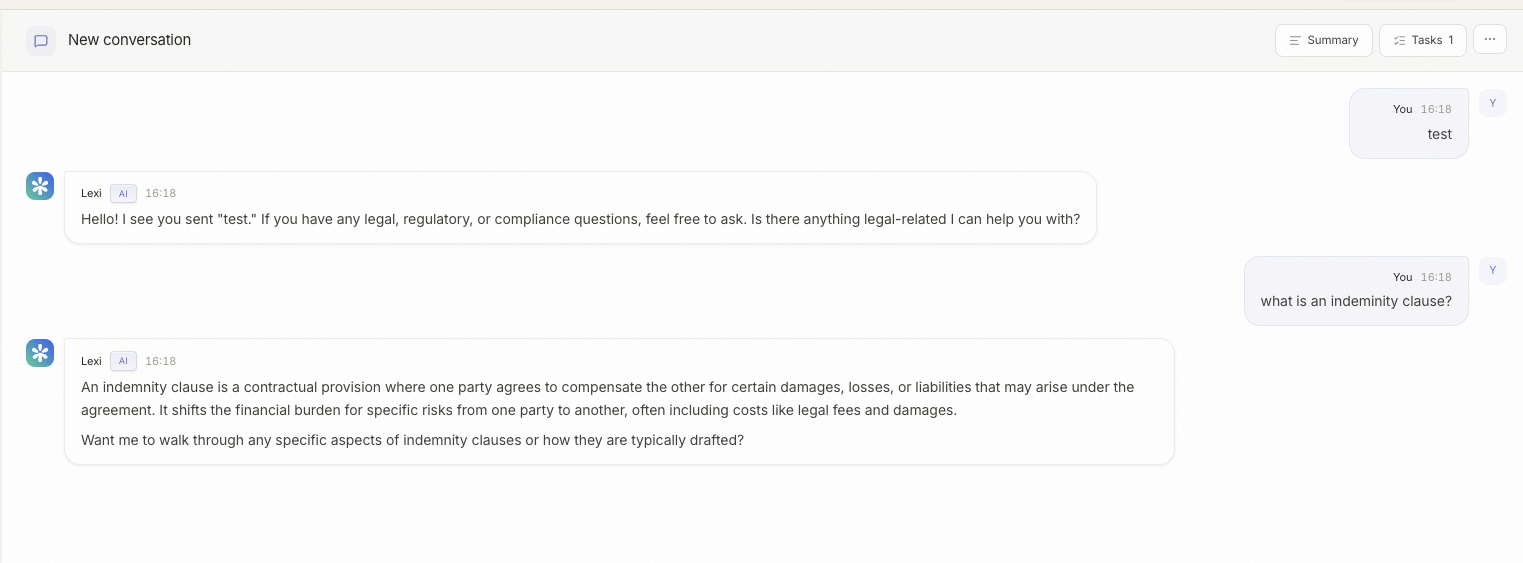
Task: Click the 16:18 timestamp on the indemnity question
Action: click(1435, 277)
